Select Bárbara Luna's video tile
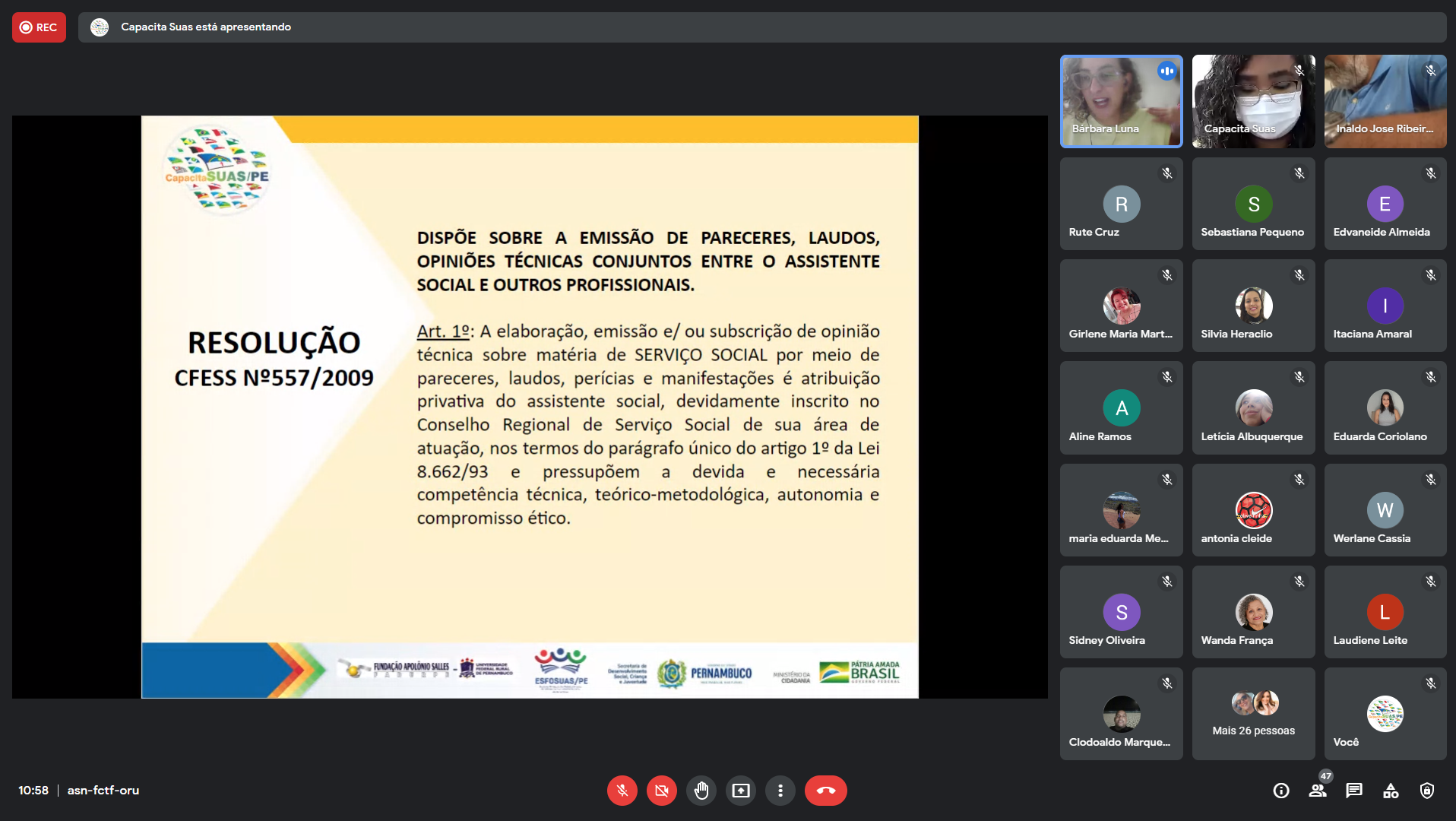The image size is (1456, 821). [1121, 101]
